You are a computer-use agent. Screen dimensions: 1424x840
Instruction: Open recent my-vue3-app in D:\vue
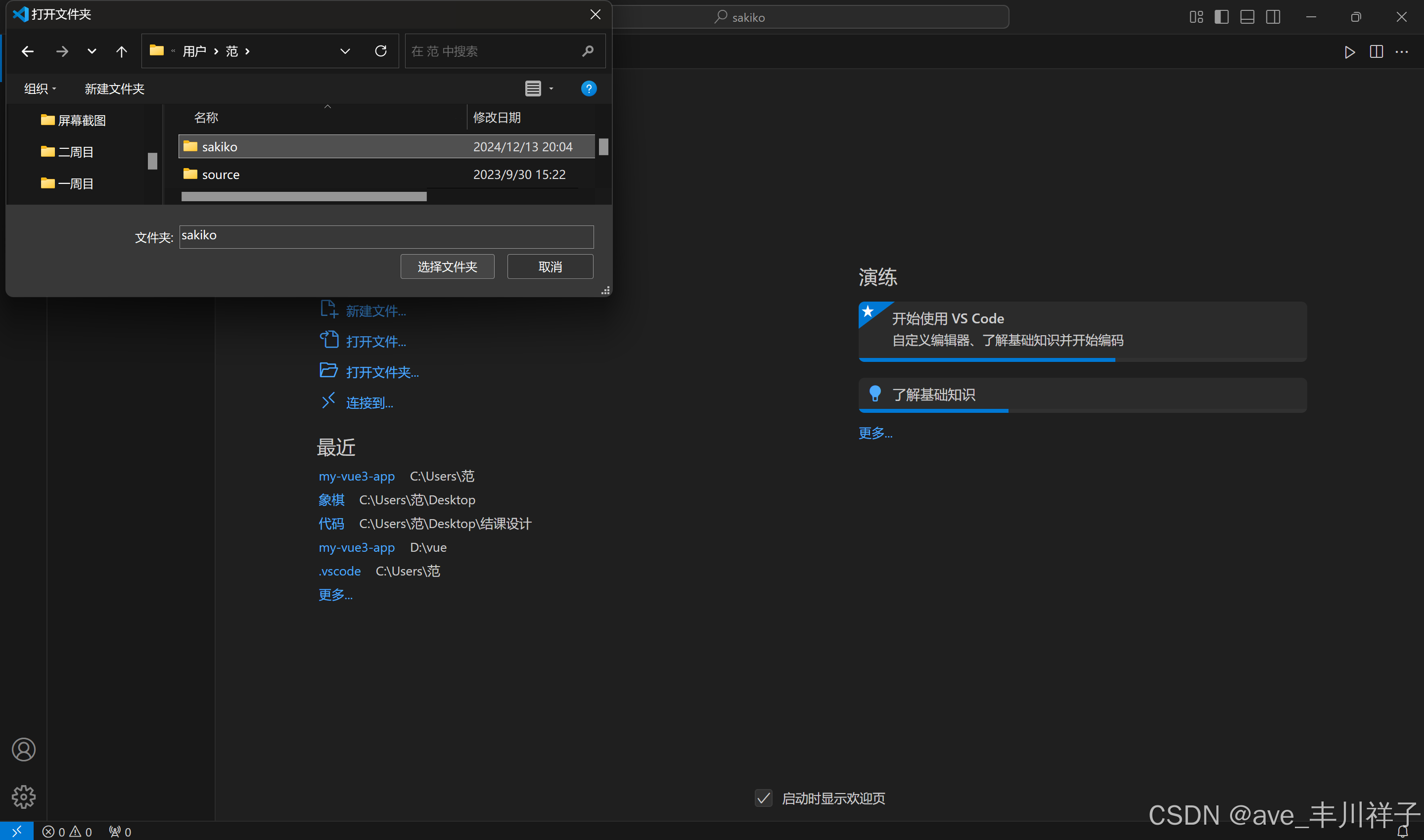356,547
